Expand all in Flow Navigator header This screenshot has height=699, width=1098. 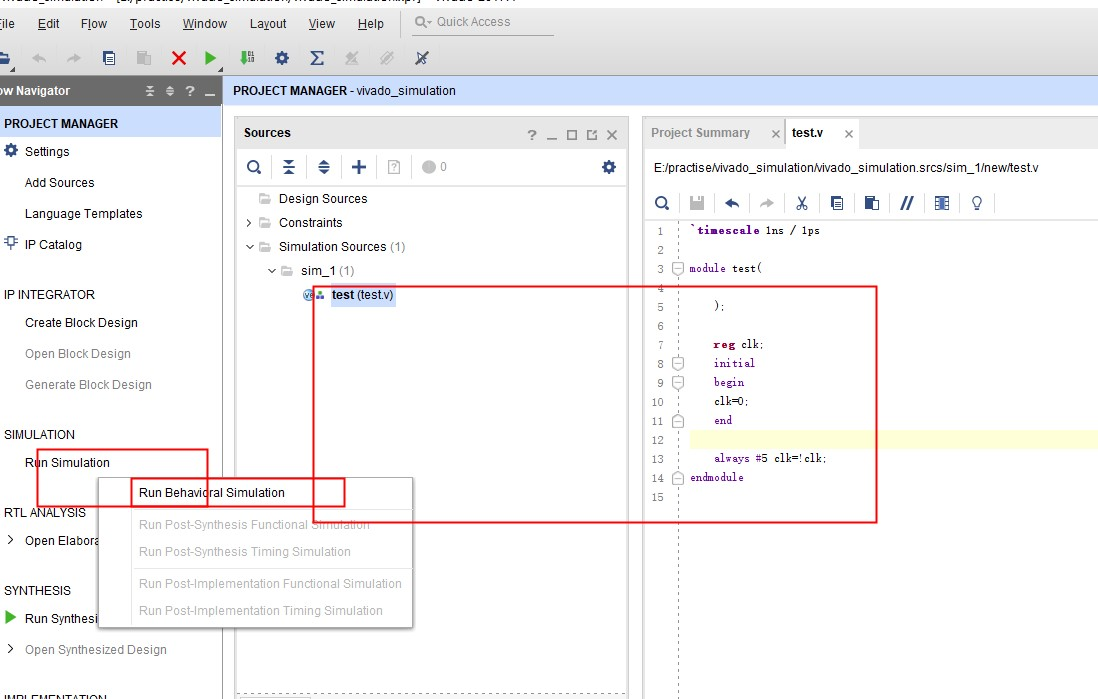pyautogui.click(x=169, y=91)
